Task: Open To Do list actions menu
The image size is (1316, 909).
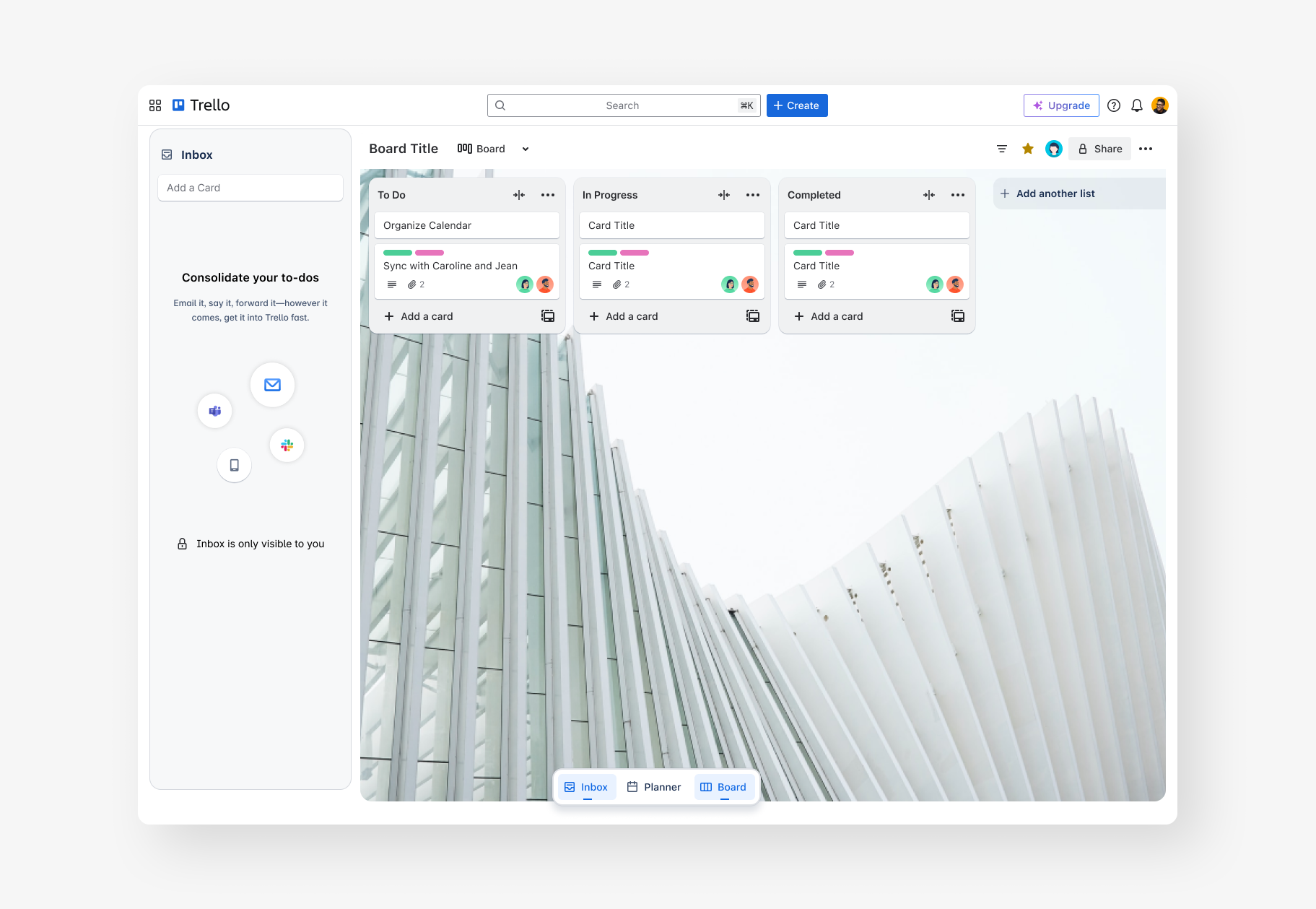Action: coord(548,195)
